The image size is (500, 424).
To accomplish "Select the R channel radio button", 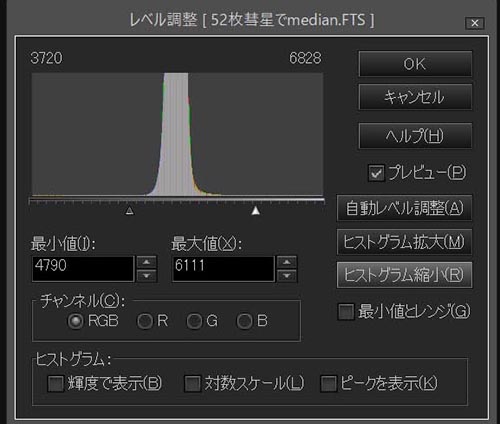I will tap(145, 321).
